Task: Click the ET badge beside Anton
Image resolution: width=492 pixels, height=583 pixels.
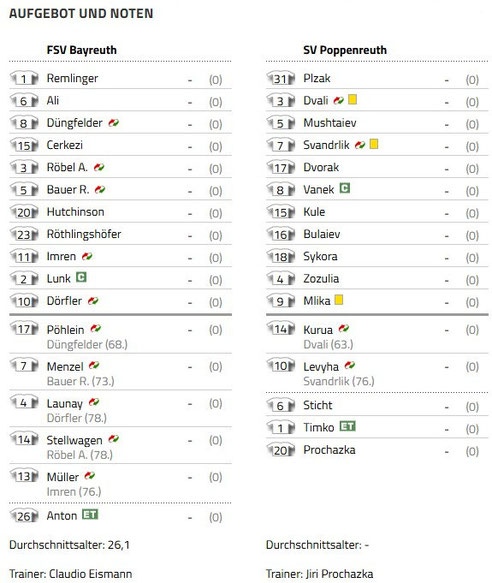Action: (x=90, y=515)
